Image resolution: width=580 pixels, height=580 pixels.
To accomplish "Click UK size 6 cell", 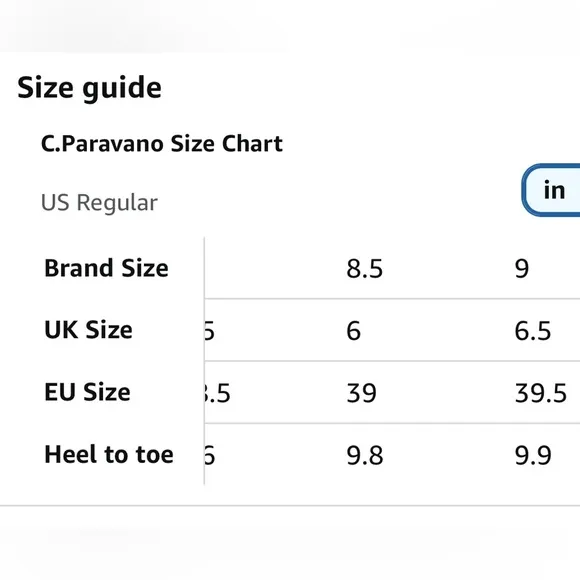I will pos(353,331).
